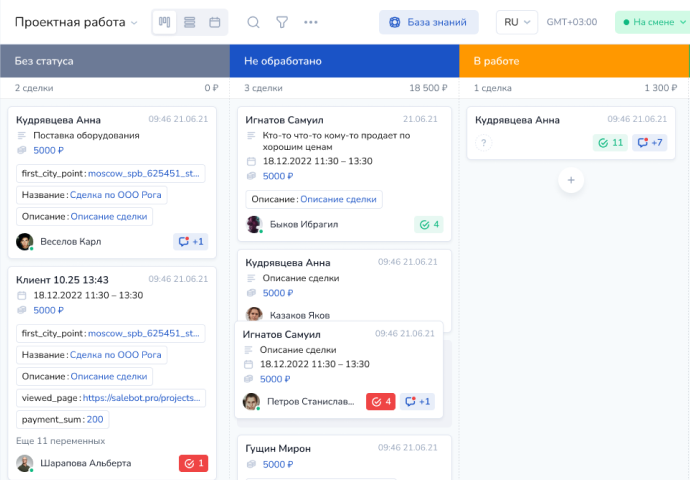This screenshot has height=480, width=690.
Task: Open Кудрявцева Анна title in В работе
Action: tap(518, 120)
